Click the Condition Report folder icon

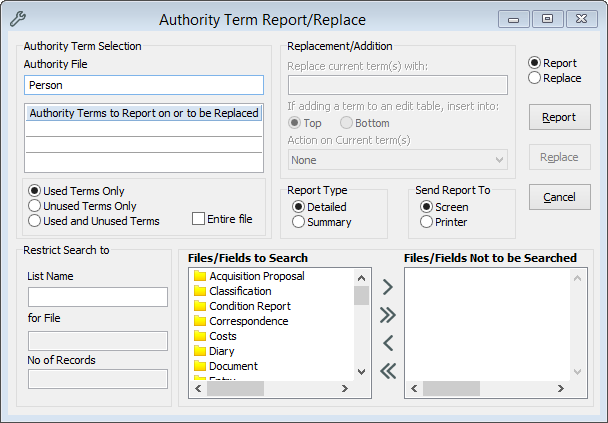click(200, 306)
